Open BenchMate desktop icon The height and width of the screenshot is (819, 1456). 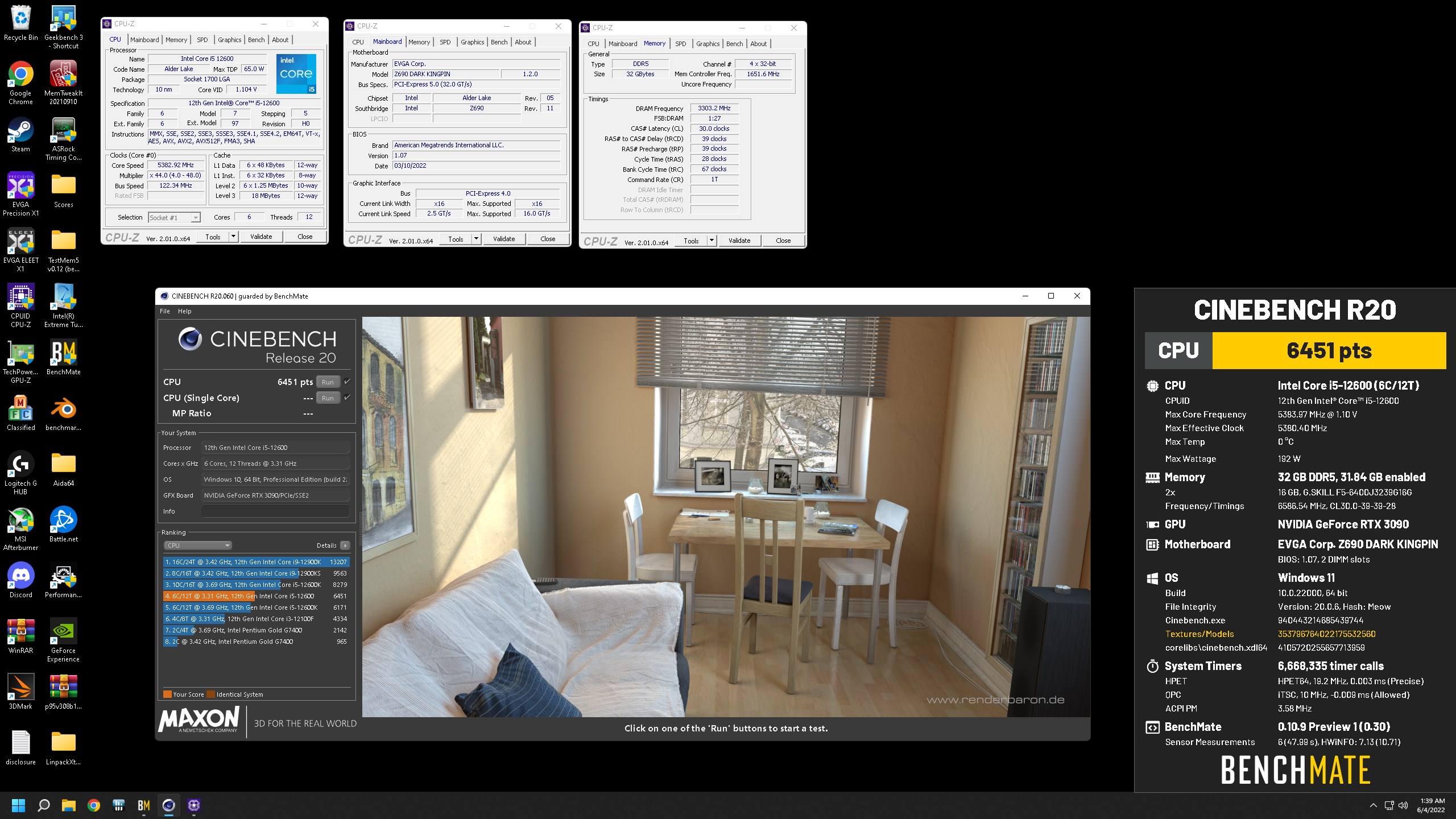[63, 357]
